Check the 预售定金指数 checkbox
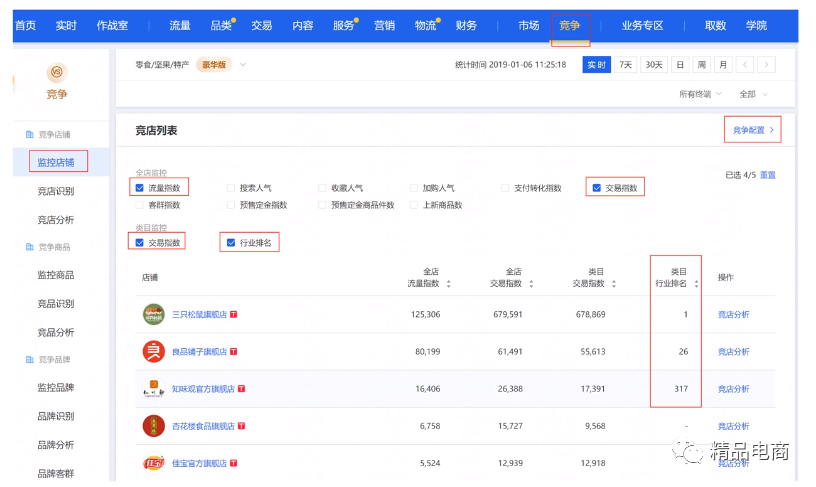This screenshot has width=816, height=487. point(231,205)
